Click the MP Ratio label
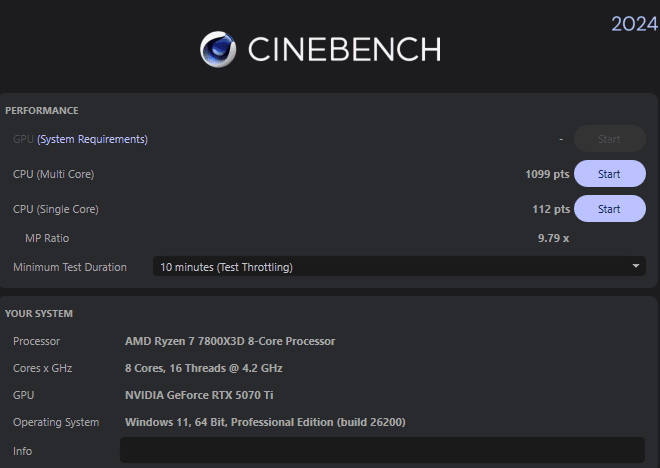660x468 pixels. [x=47, y=238]
